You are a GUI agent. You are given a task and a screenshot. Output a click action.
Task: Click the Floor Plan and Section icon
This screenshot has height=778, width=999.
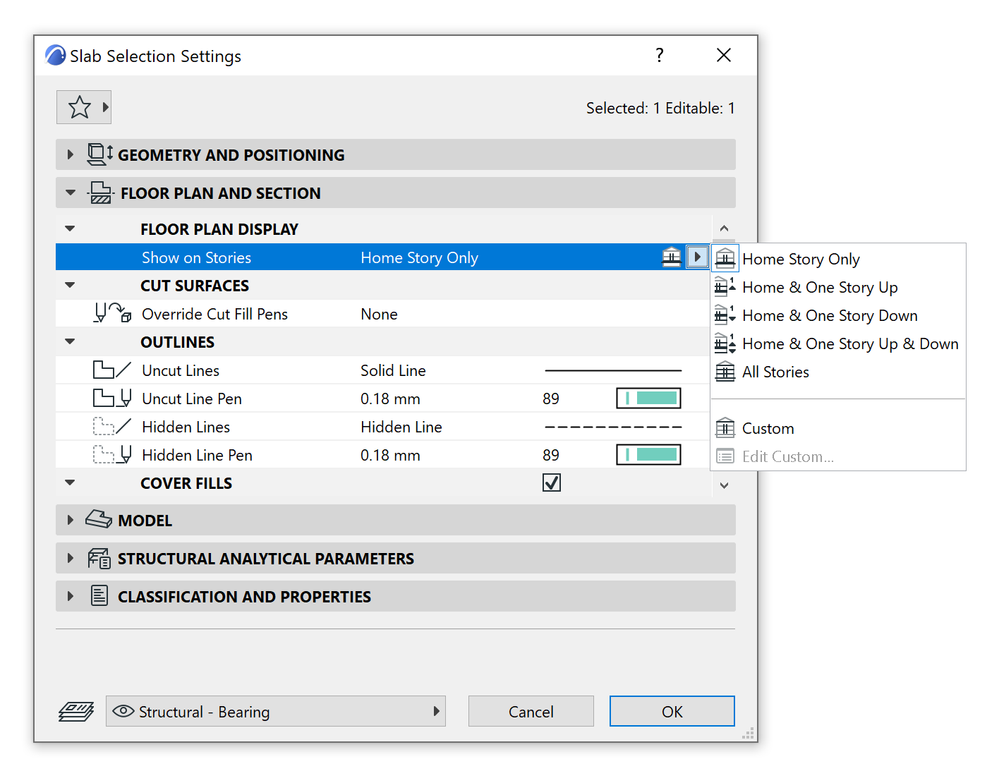pos(100,193)
